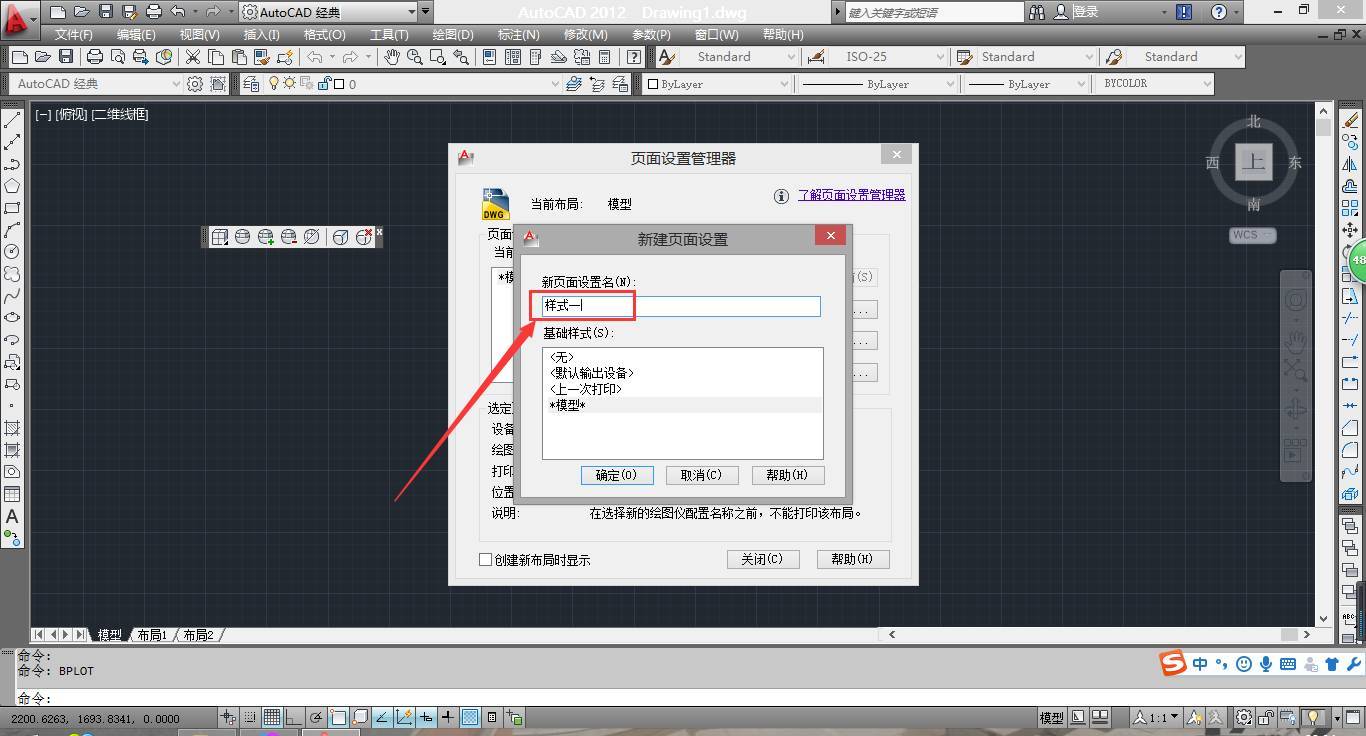Image resolution: width=1366 pixels, height=736 pixels.
Task: Expand the annotation scale 1:1 dropdown
Action: [1158, 717]
